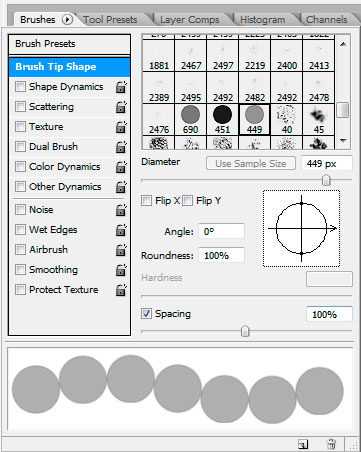Click the Airbrush lock icon
Image resolution: width=361 pixels, height=452 pixels.
click(121, 250)
